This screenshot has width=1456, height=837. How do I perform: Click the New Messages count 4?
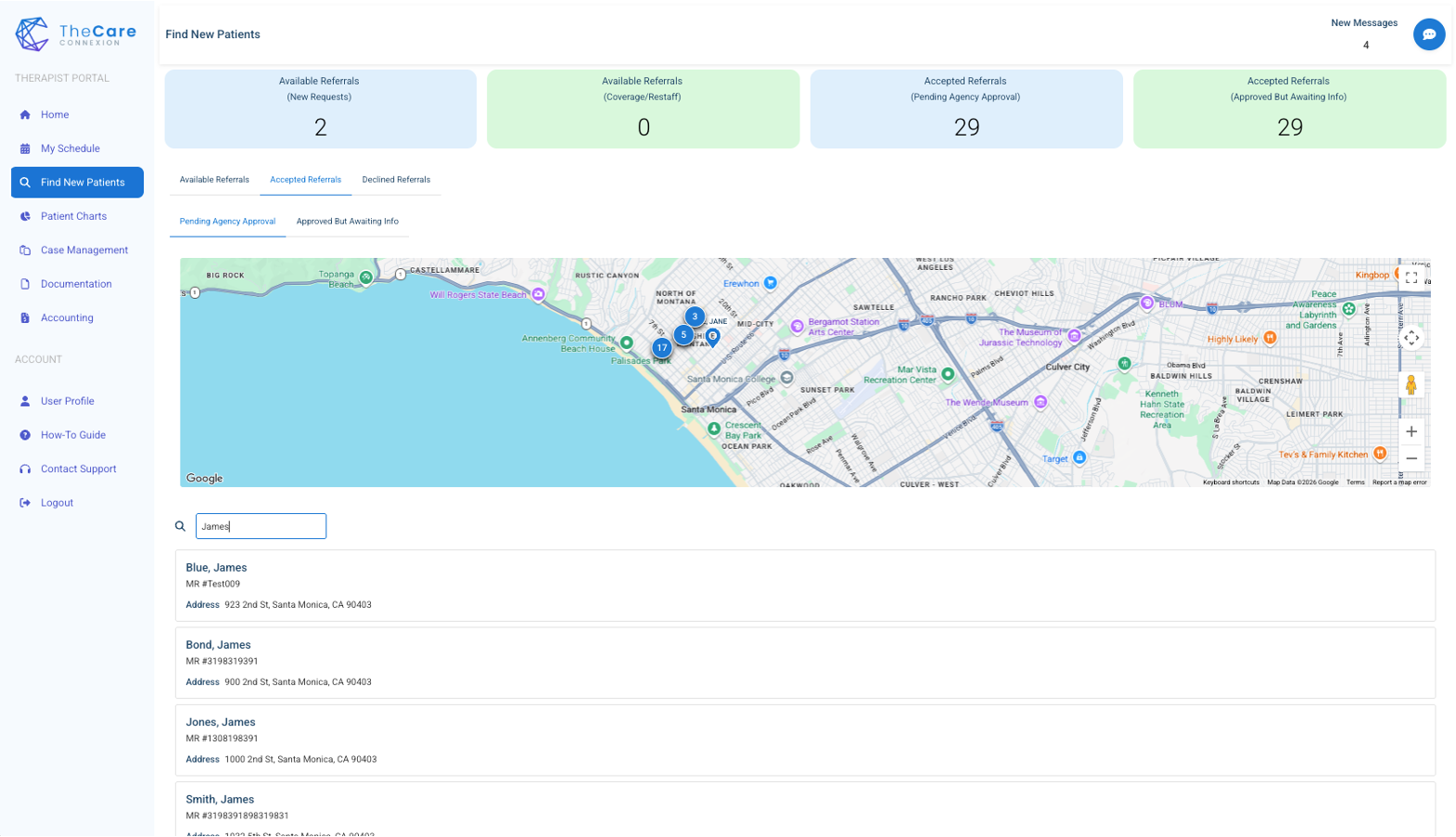(1365, 45)
